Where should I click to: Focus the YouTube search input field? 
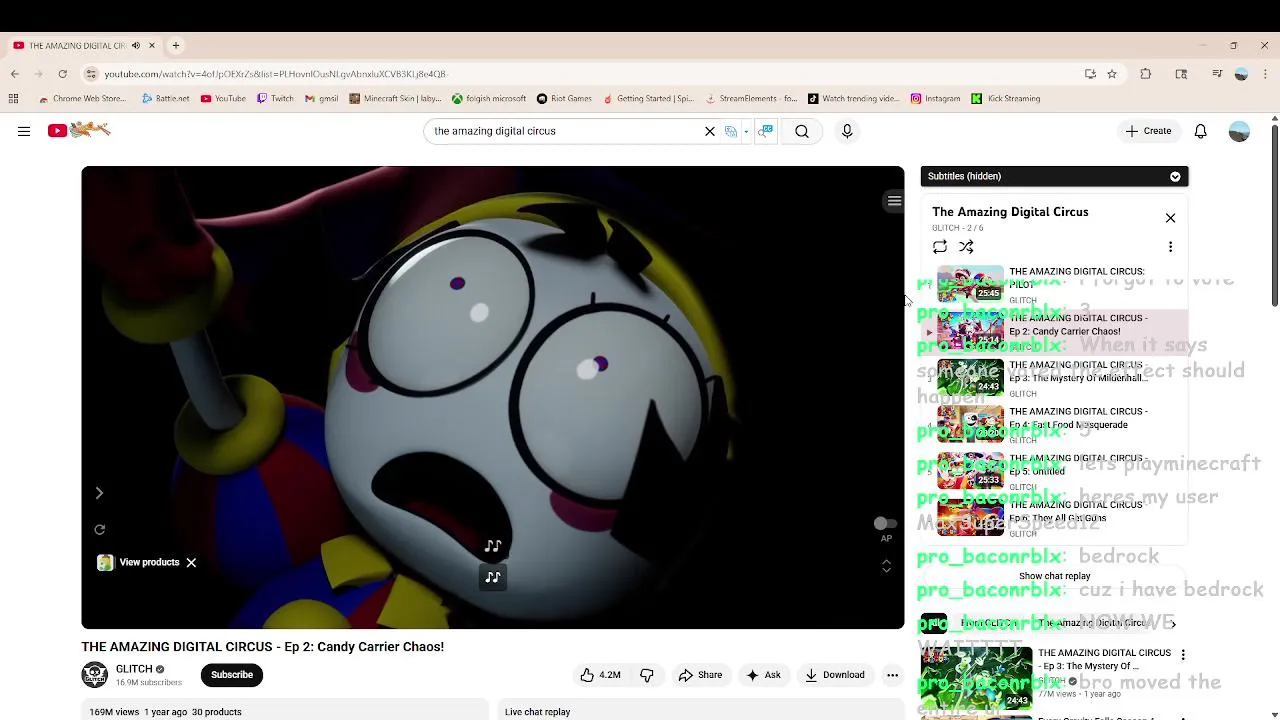565,131
